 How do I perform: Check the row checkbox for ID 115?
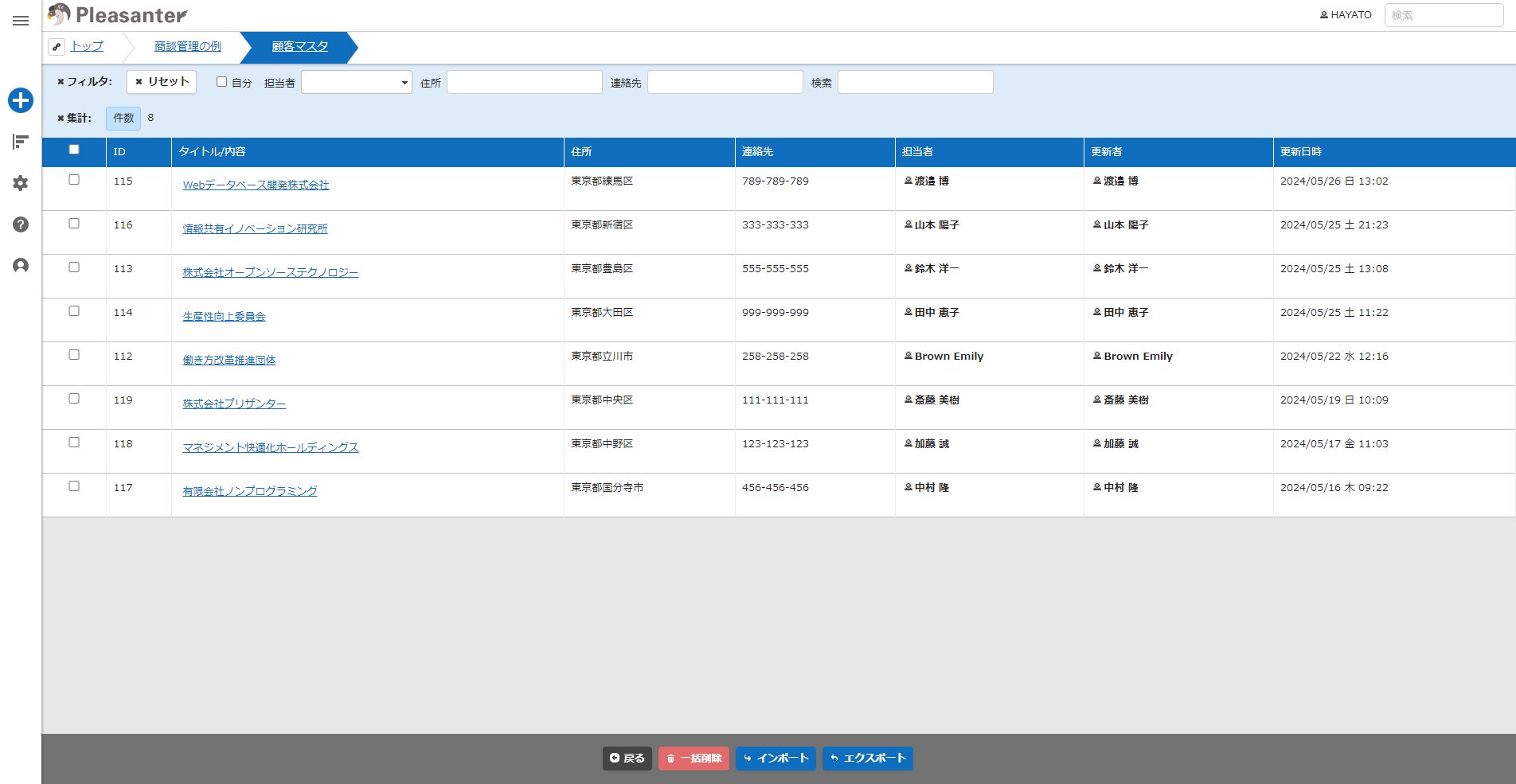(x=74, y=180)
